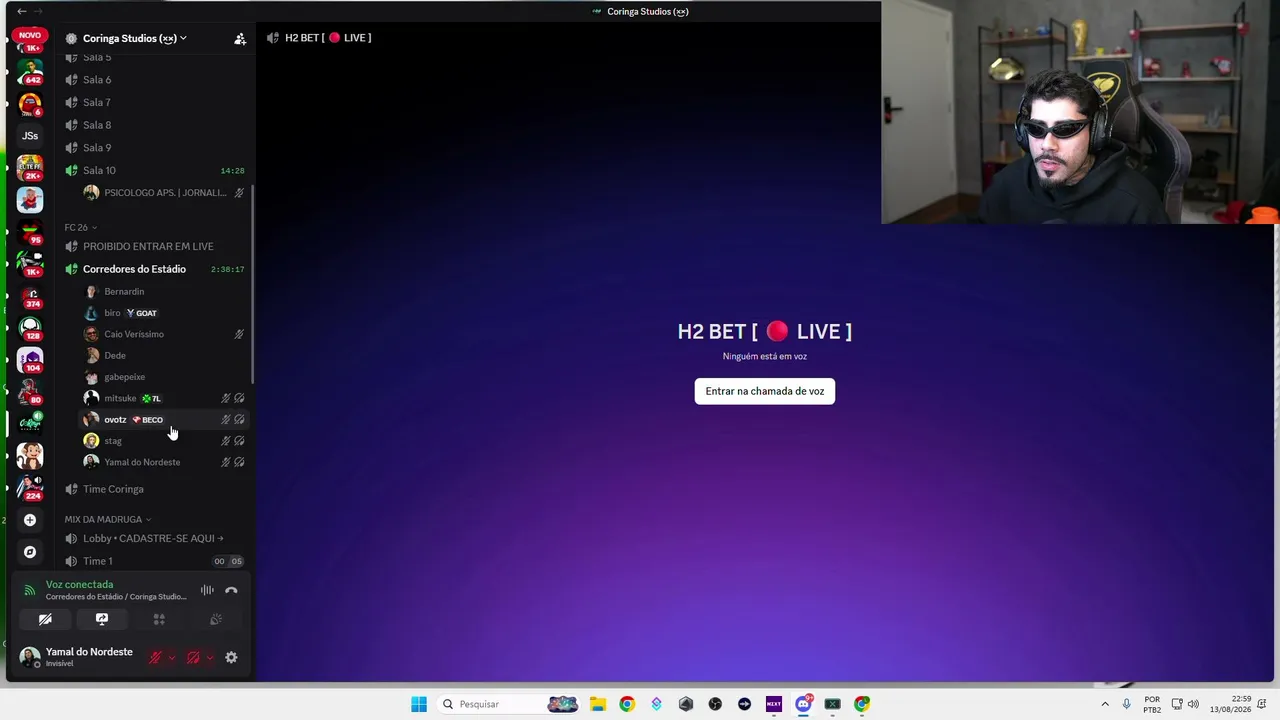Open user settings gear
This screenshot has height=720, width=1280.
tap(231, 657)
